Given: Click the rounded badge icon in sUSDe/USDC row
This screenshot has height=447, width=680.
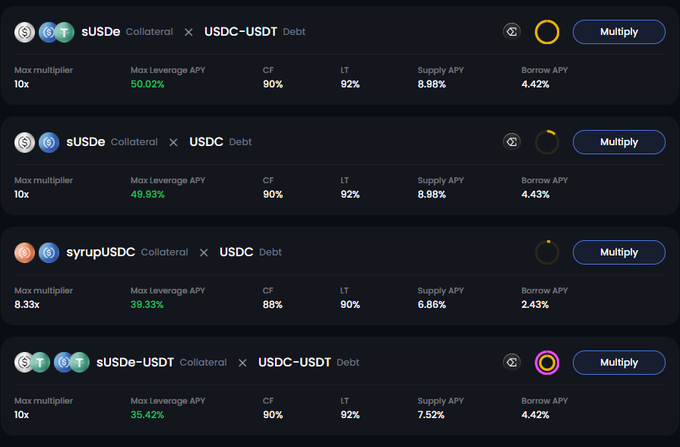Looking at the screenshot, I should coord(512,142).
